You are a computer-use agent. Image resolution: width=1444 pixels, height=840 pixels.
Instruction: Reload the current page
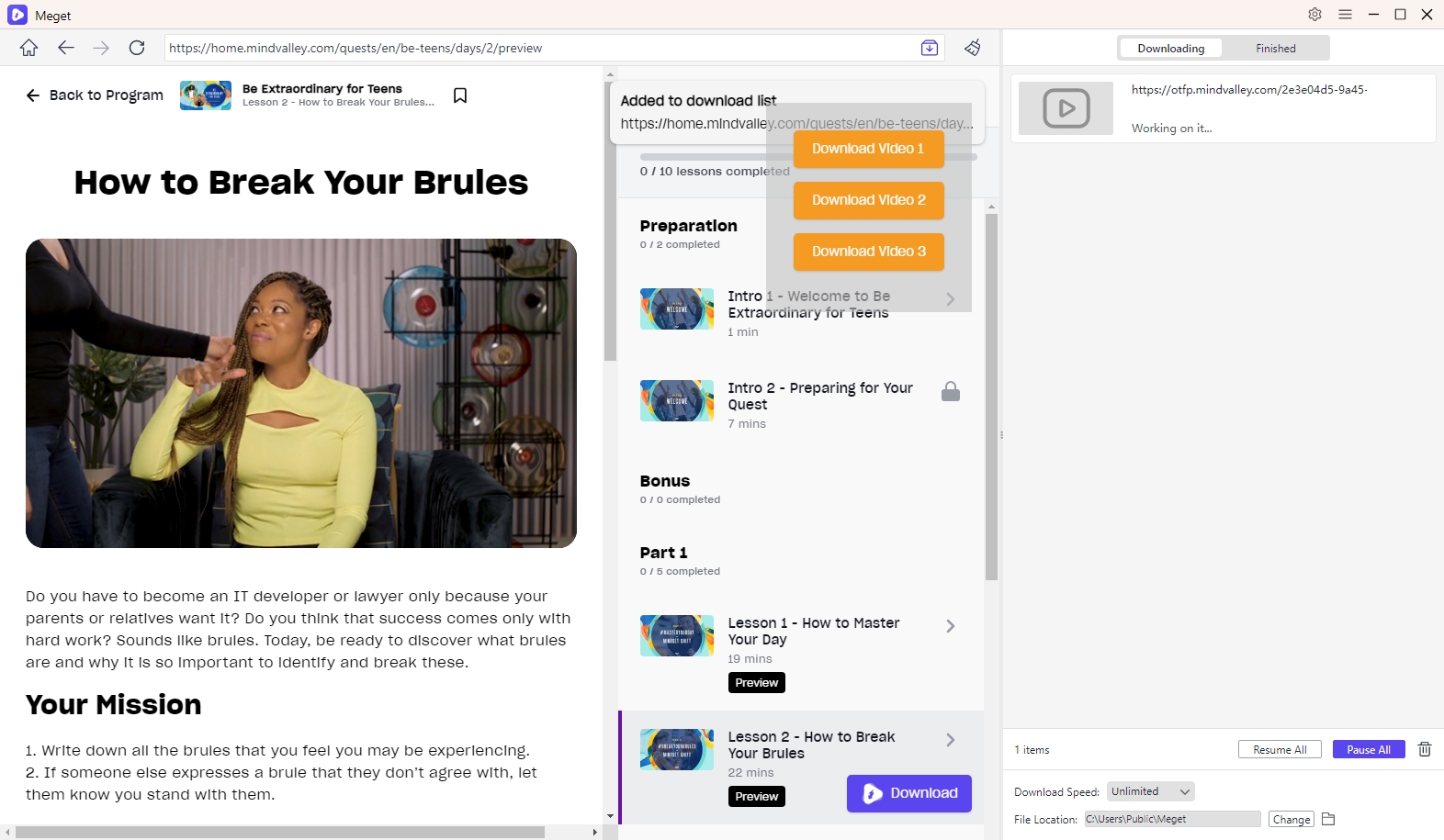click(x=137, y=48)
